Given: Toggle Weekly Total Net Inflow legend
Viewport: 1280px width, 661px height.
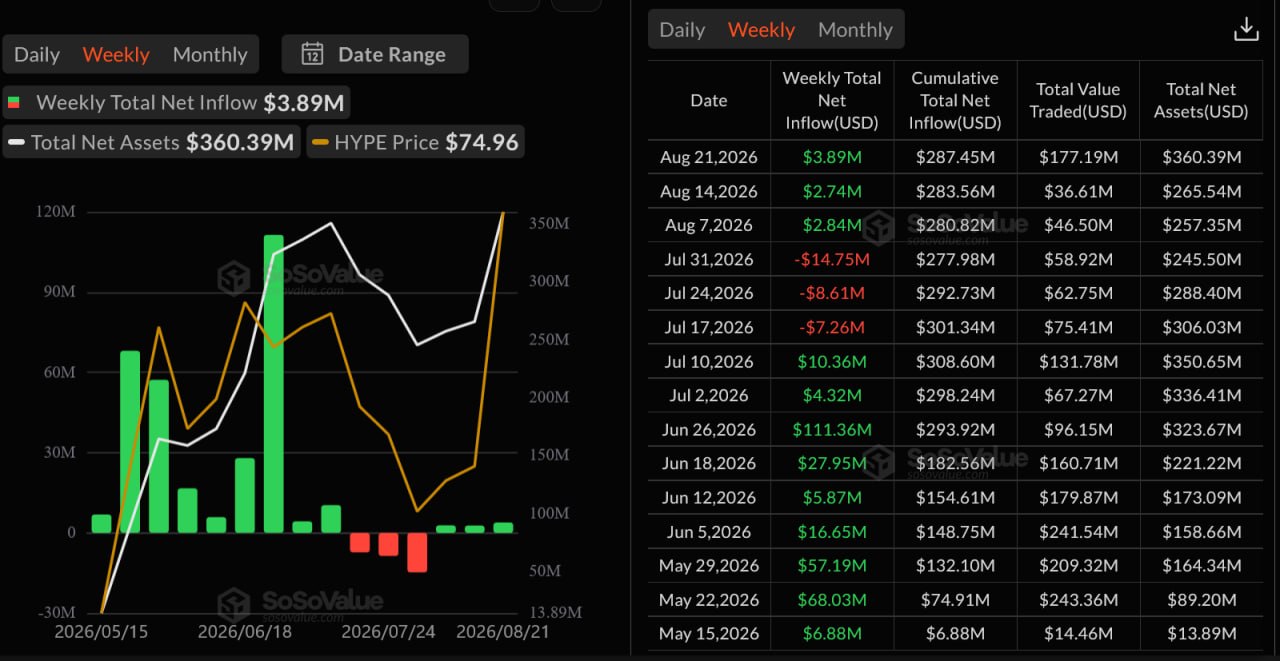Looking at the screenshot, I should click(177, 102).
